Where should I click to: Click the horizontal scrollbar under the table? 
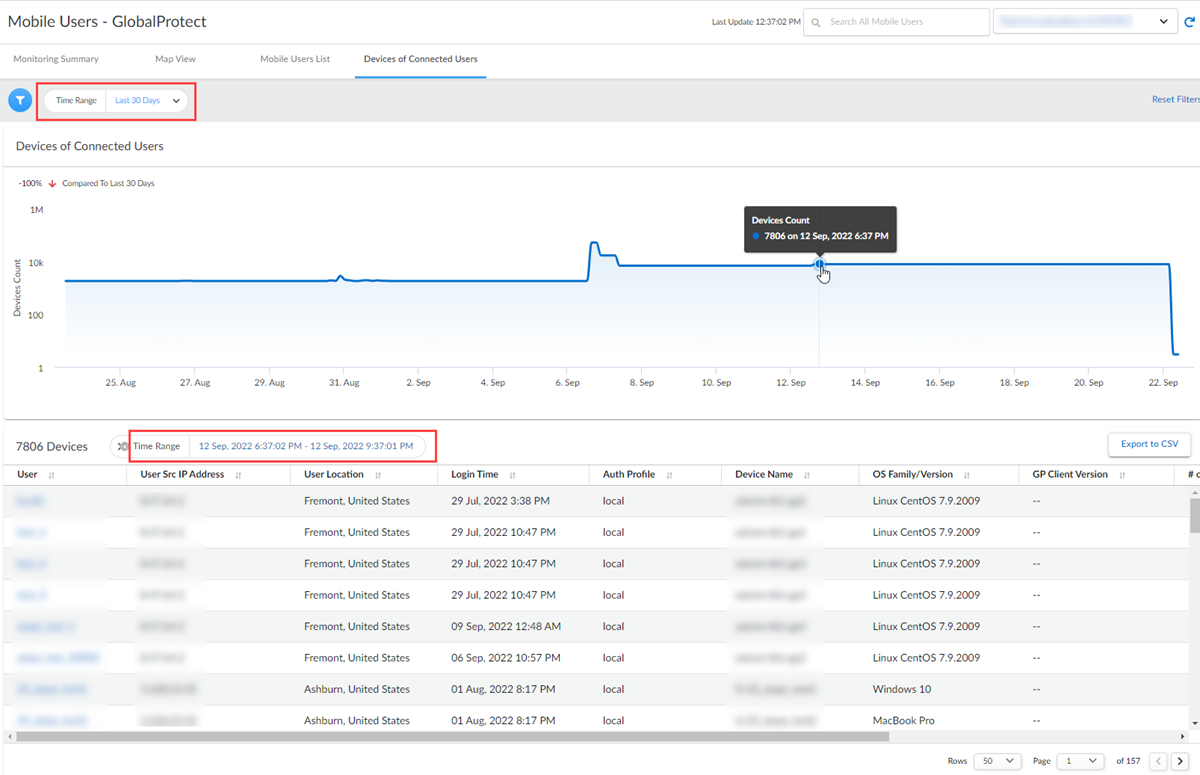(x=450, y=737)
